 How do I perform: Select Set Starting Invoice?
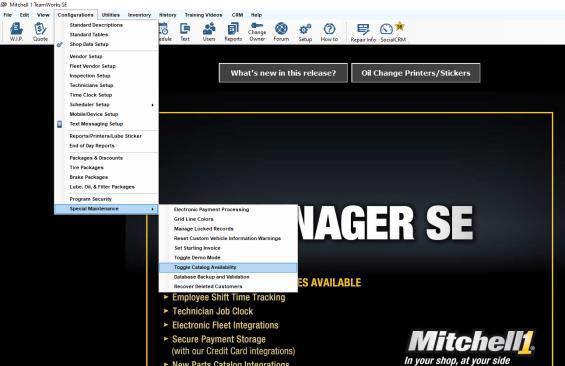click(x=228, y=248)
